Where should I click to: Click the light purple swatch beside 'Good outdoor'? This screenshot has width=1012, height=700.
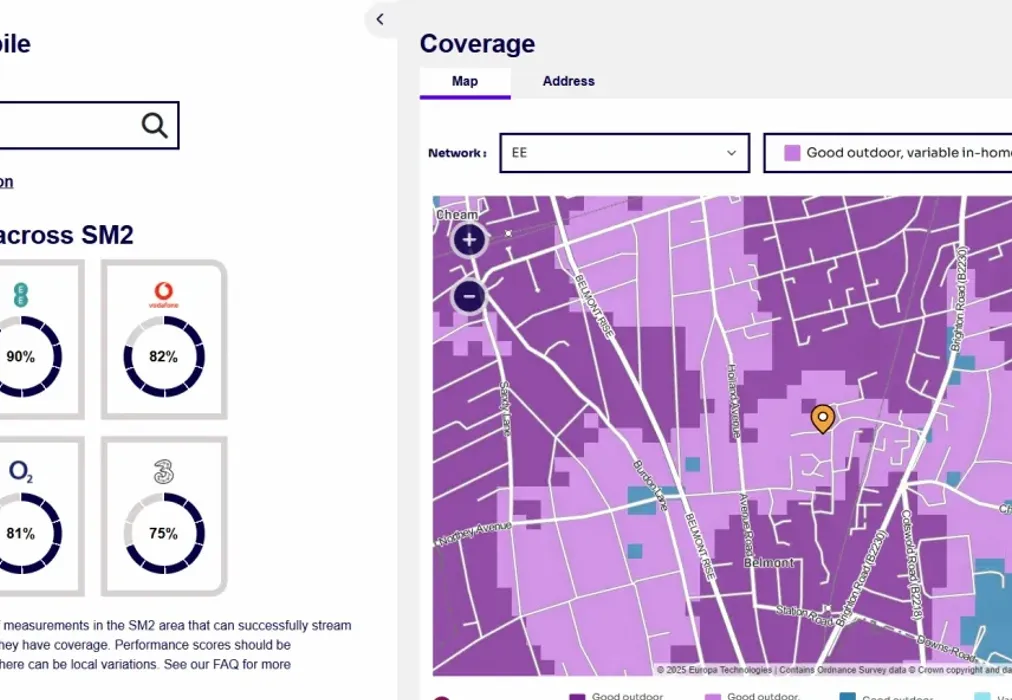coord(792,153)
